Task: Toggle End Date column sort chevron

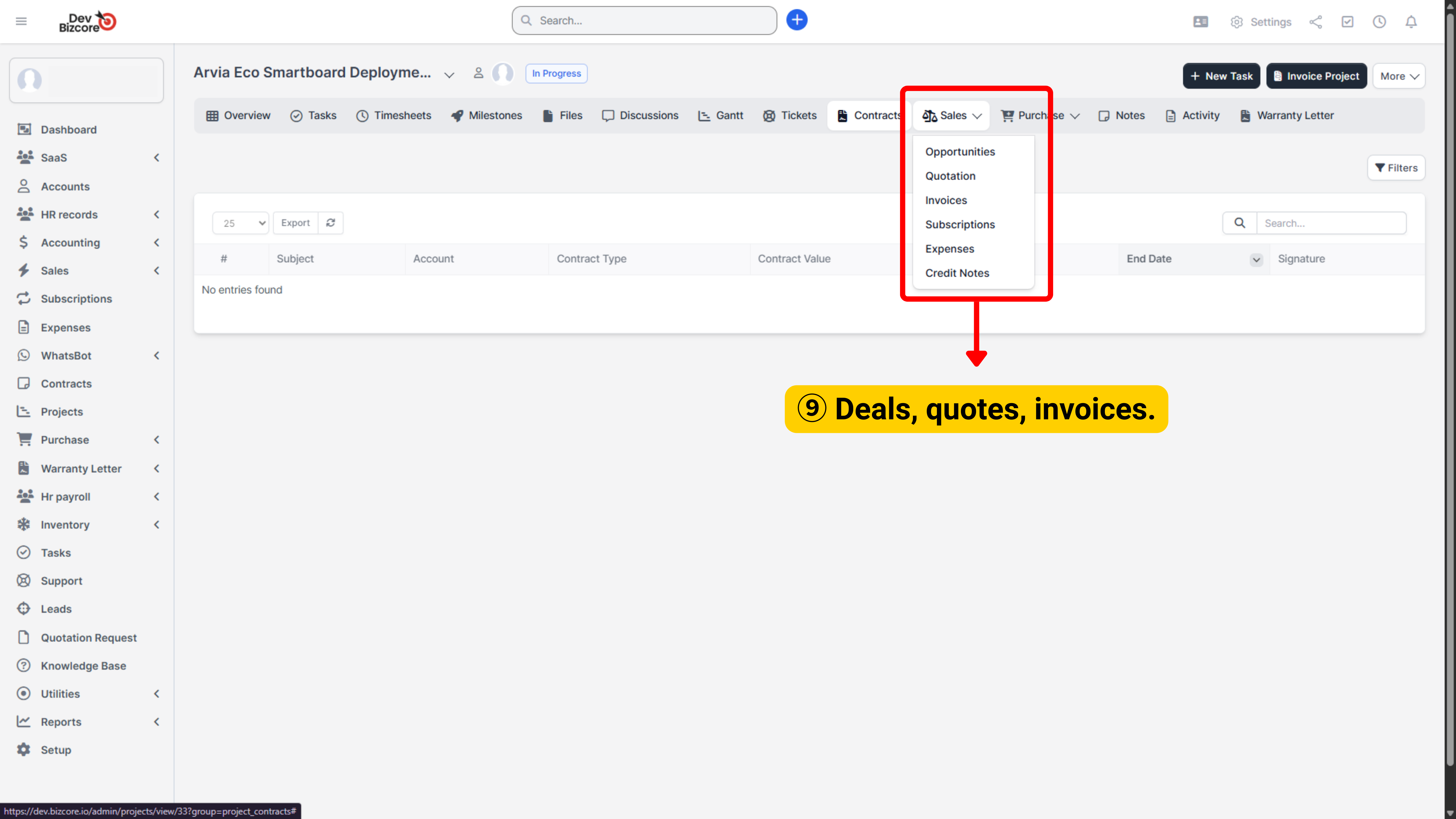Action: point(1256,259)
